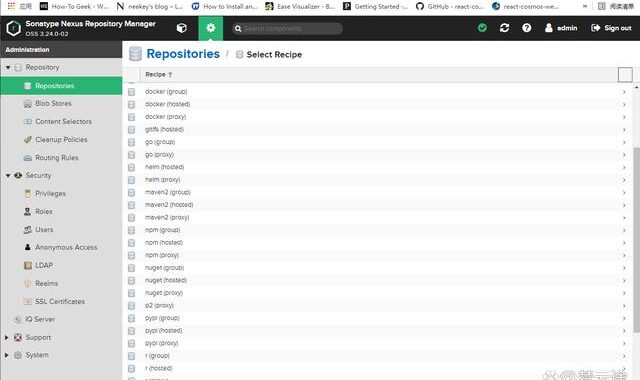
Task: Select the maven2 (hosted) recipe
Action: coord(378,205)
